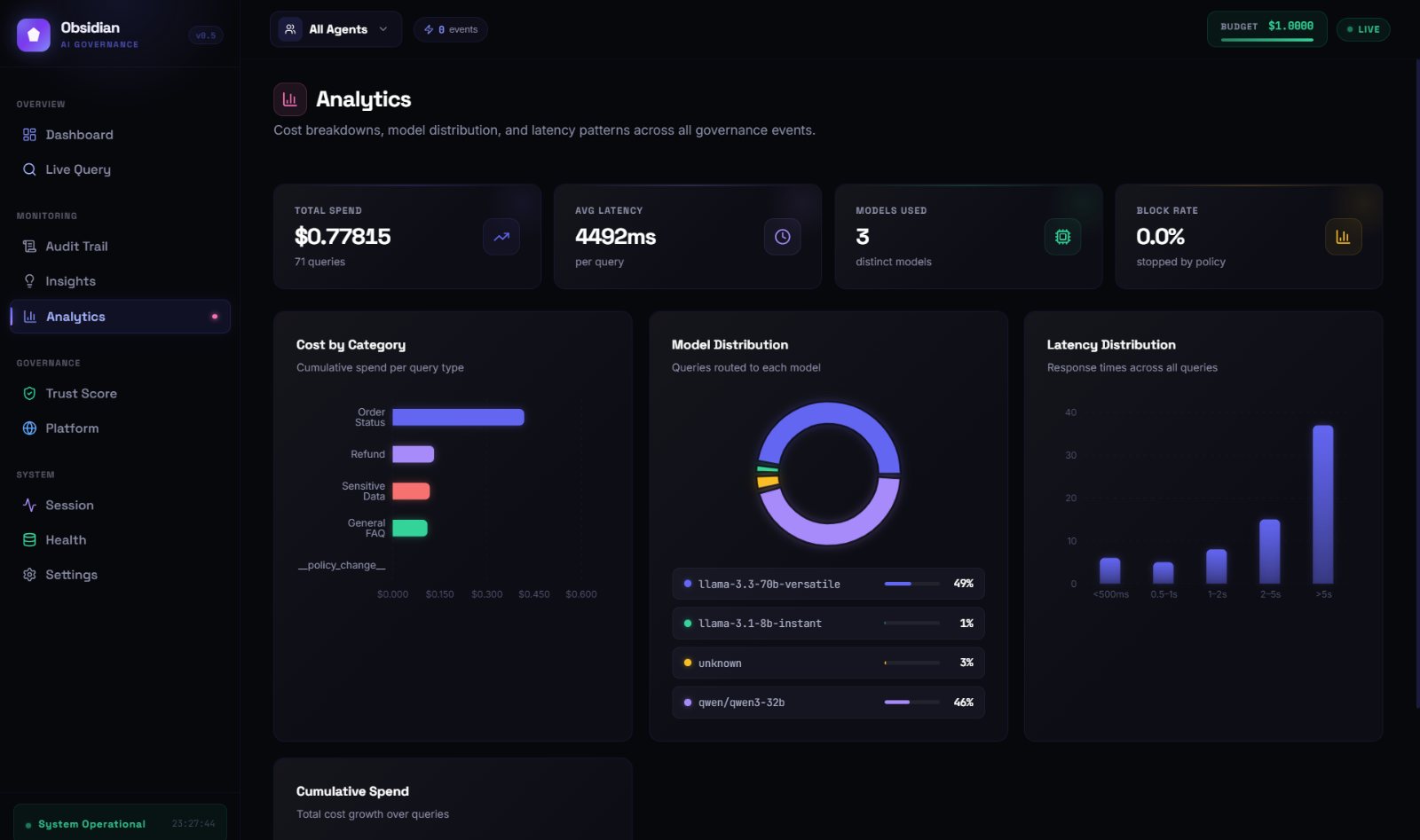The image size is (1420, 840).
Task: Go to Live Query page
Action: (120, 169)
